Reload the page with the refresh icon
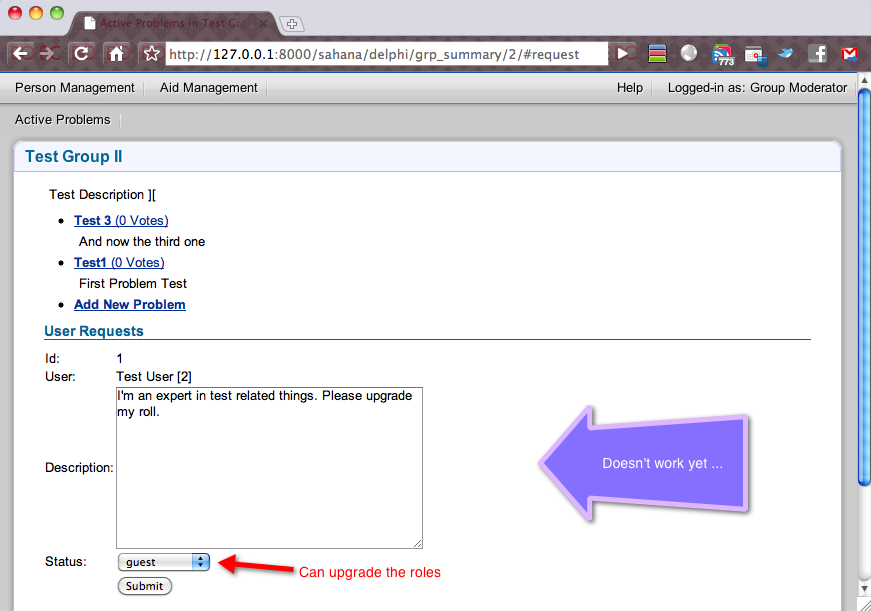871x611 pixels. (x=83, y=54)
